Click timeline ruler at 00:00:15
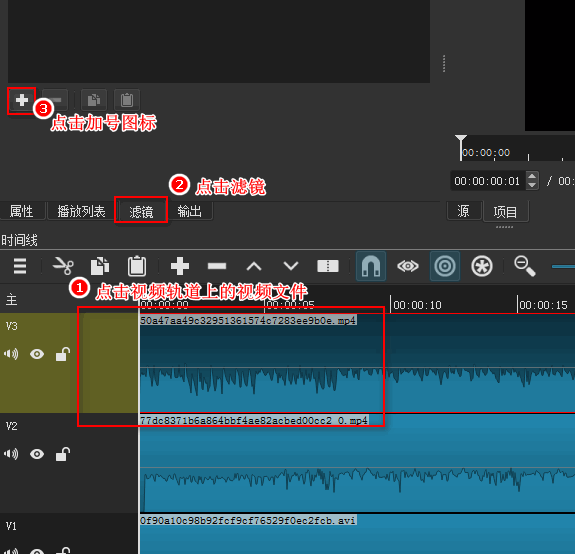Viewport: 575px width, 554px height. [543, 305]
